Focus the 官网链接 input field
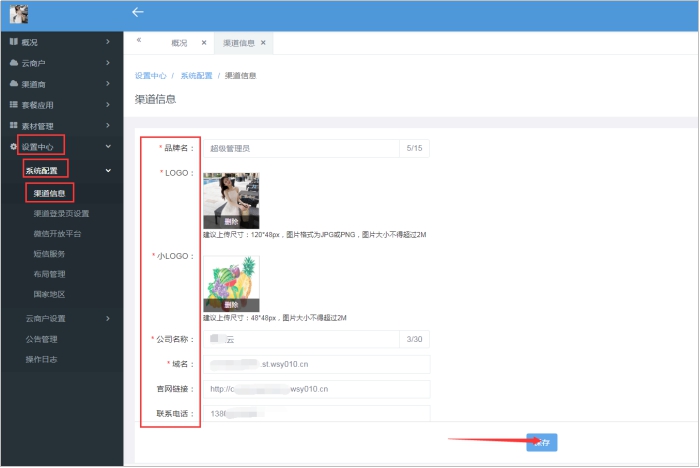The height and width of the screenshot is (468, 700). point(317,389)
